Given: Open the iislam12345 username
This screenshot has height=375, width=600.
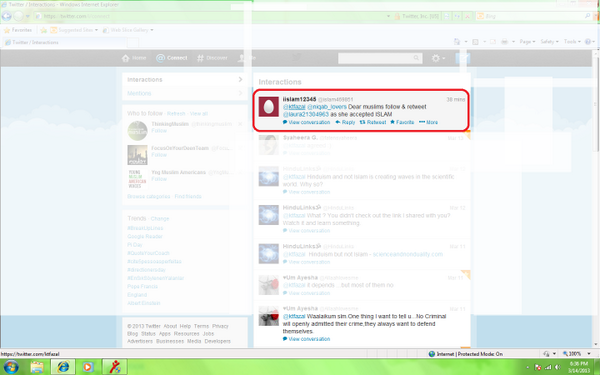Looking at the screenshot, I should coord(300,99).
